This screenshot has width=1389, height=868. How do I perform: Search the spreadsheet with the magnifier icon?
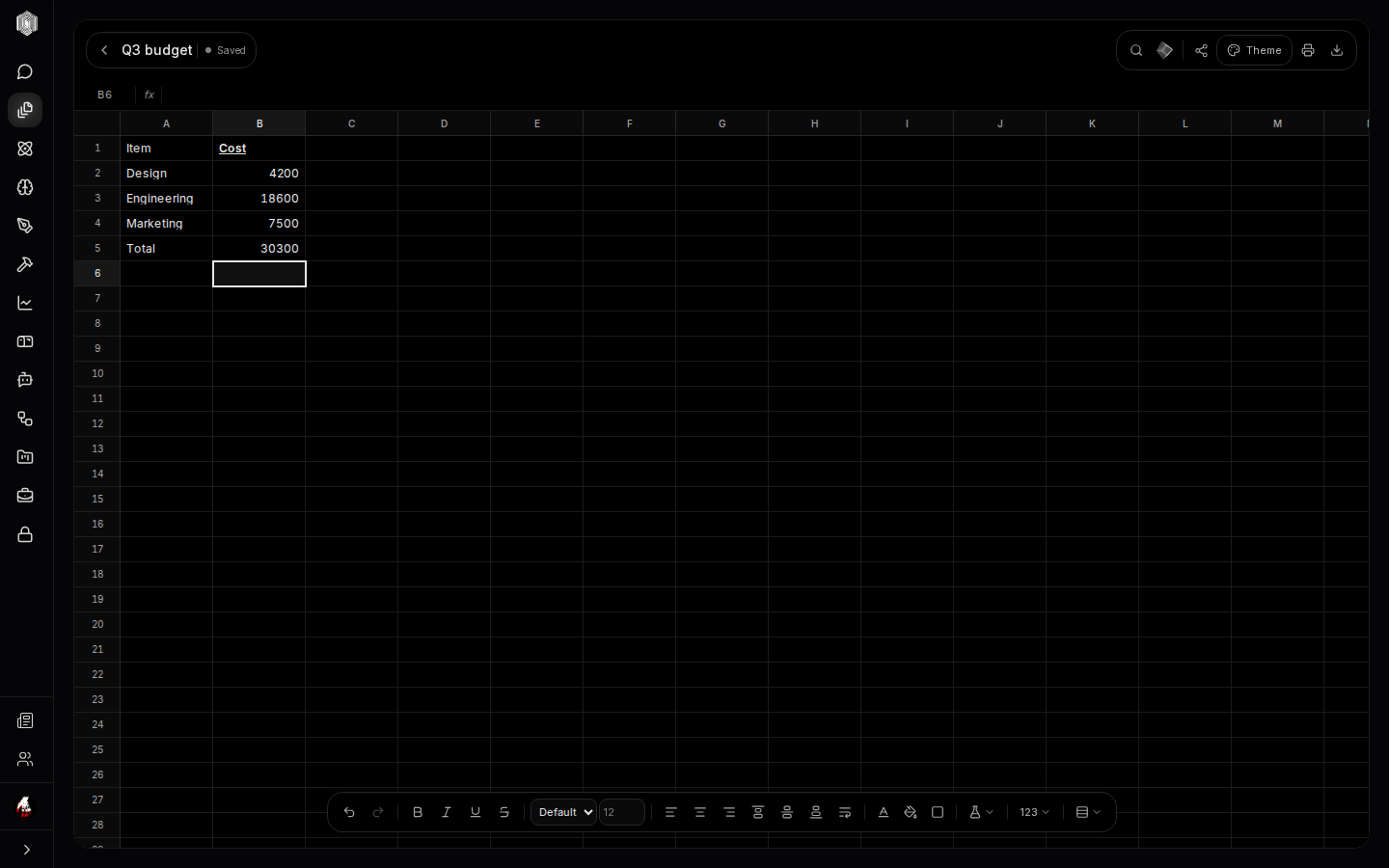(1136, 51)
